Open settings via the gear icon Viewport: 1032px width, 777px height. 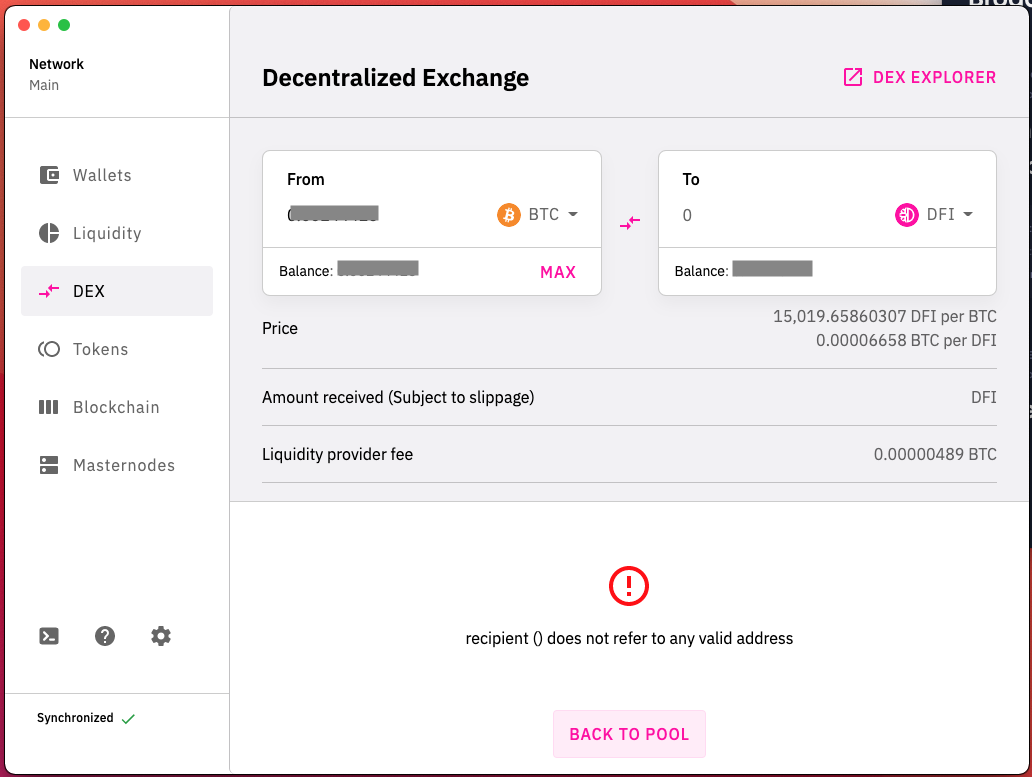[x=161, y=636]
